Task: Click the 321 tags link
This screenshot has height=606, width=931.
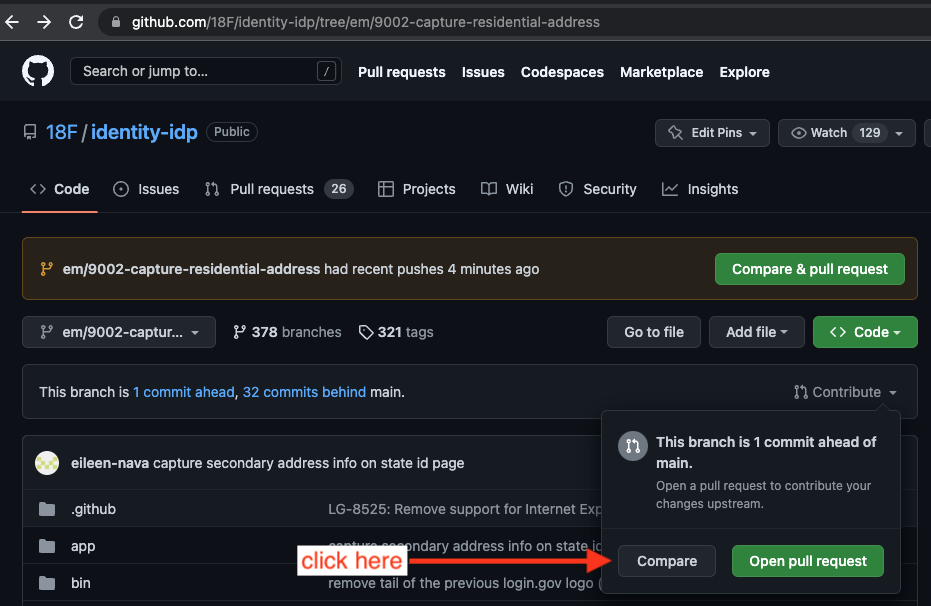Action: [396, 332]
